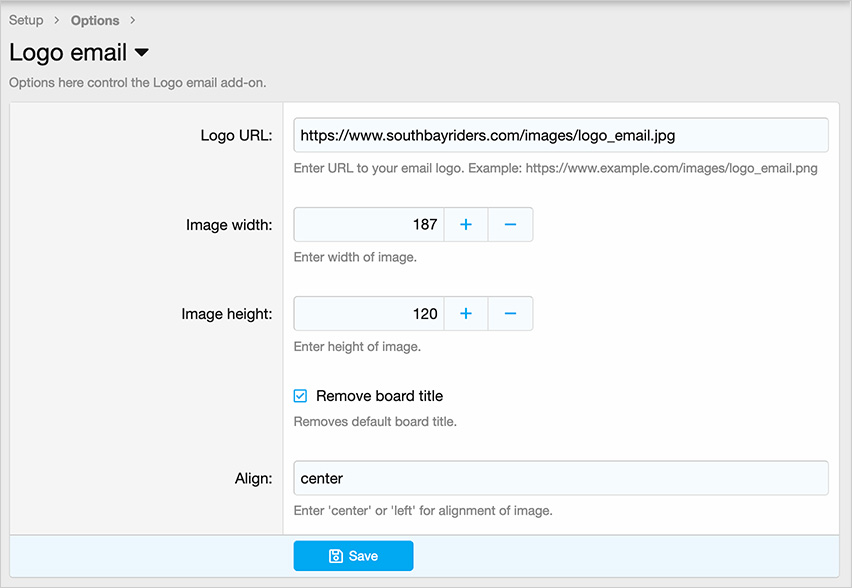The image size is (852, 588).
Task: Click the 'Remove board title' label text
Action: [x=379, y=396]
